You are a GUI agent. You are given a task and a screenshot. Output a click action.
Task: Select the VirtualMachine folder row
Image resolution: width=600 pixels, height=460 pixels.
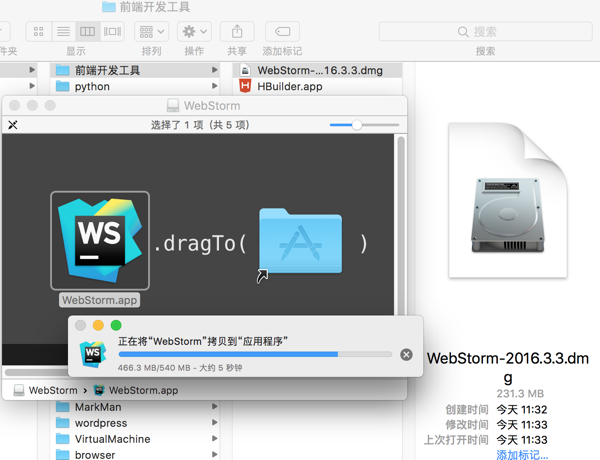135,439
